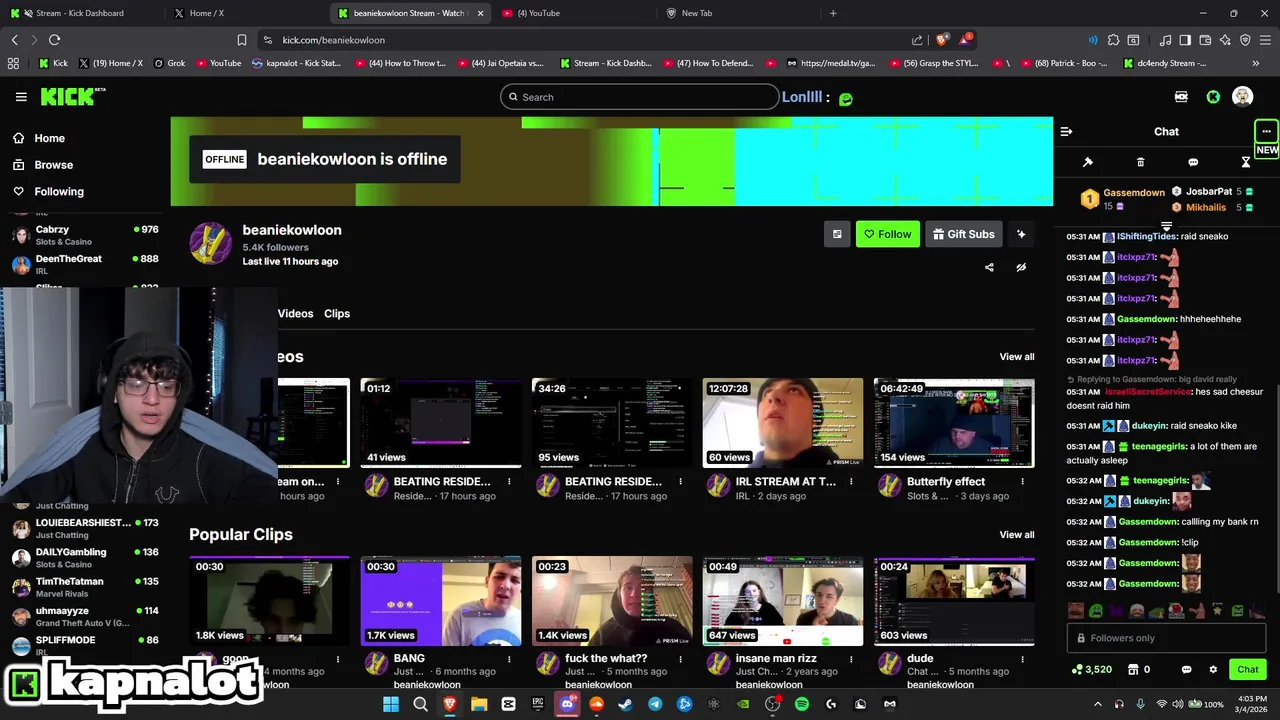Play the dude clip with 603 views
Screen dimensions: 1280x720
click(x=954, y=601)
